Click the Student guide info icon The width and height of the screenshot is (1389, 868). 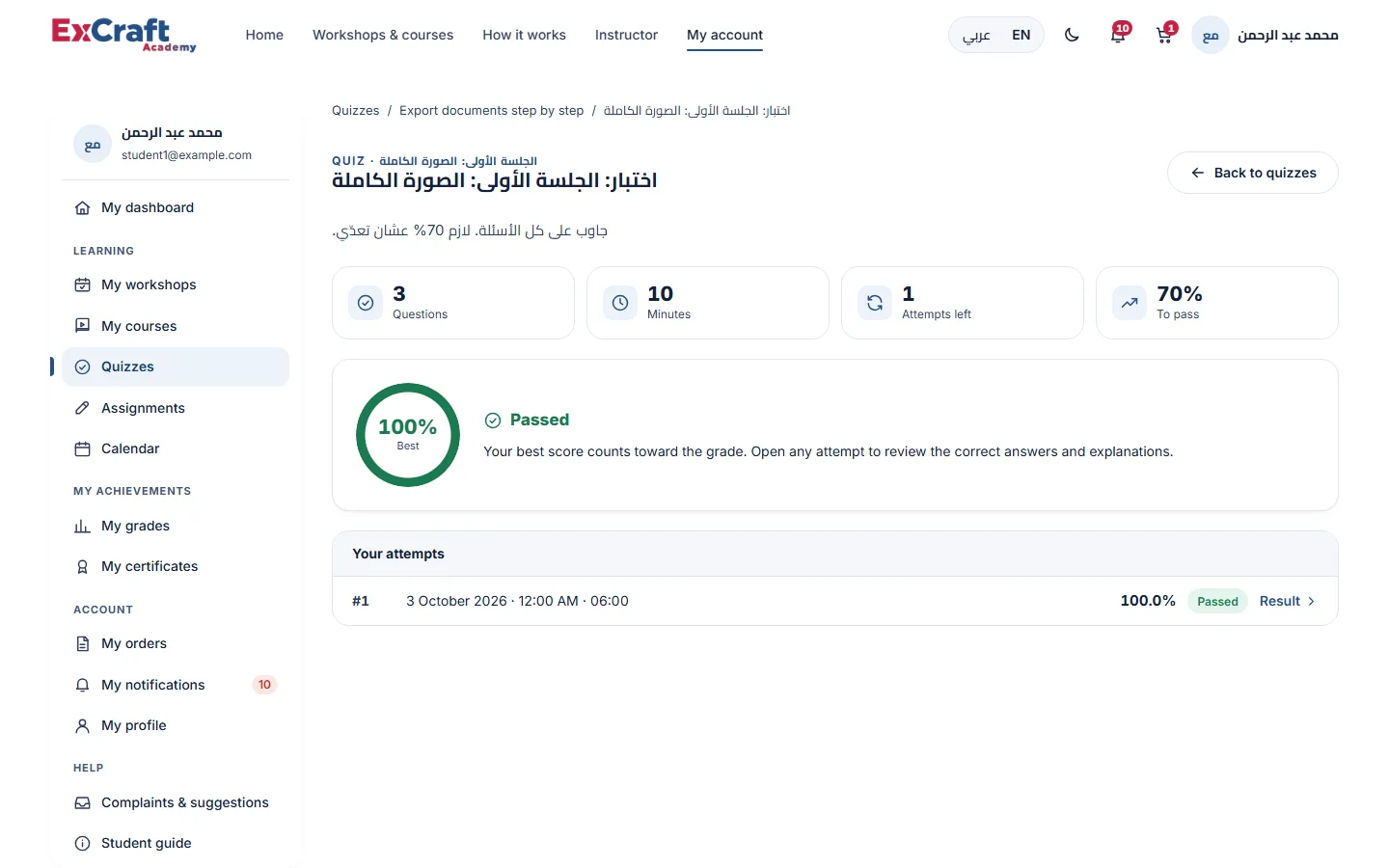click(x=83, y=843)
